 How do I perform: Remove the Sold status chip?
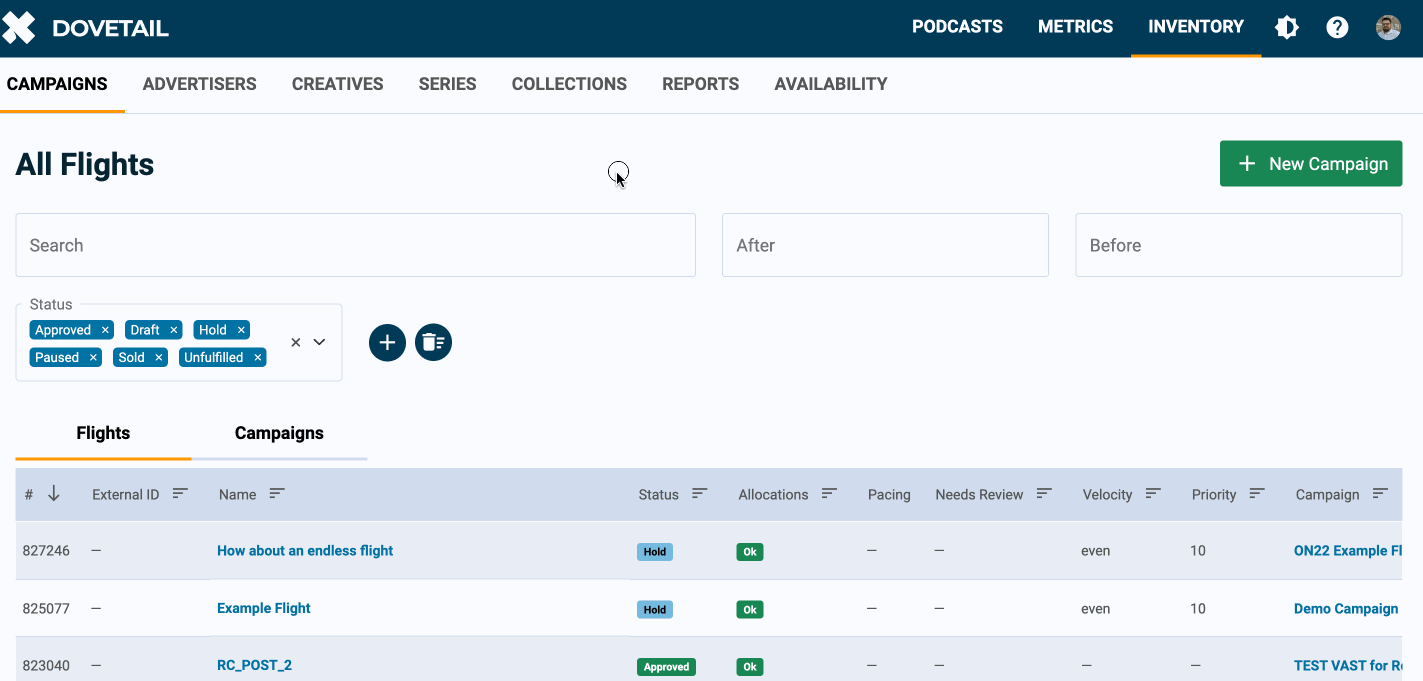pyautogui.click(x=158, y=357)
